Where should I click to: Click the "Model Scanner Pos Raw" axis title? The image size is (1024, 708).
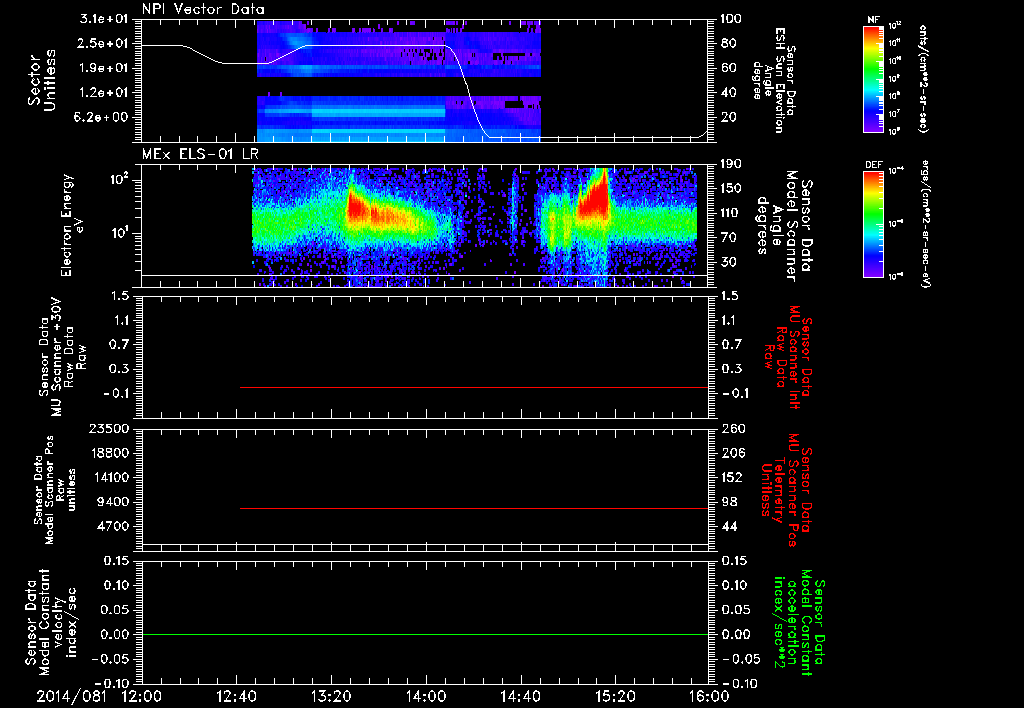tap(54, 490)
